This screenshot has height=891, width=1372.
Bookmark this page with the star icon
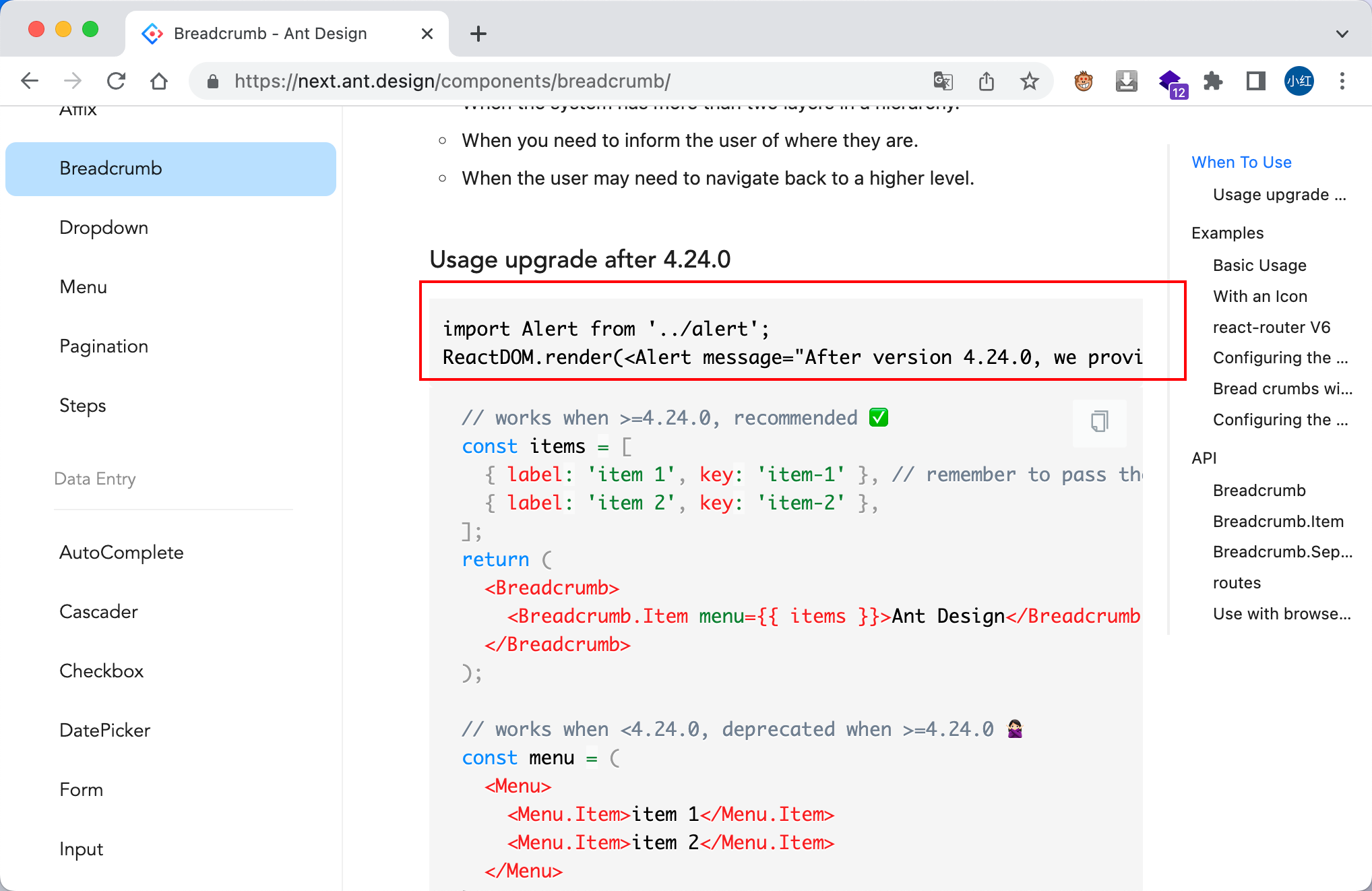[1029, 81]
